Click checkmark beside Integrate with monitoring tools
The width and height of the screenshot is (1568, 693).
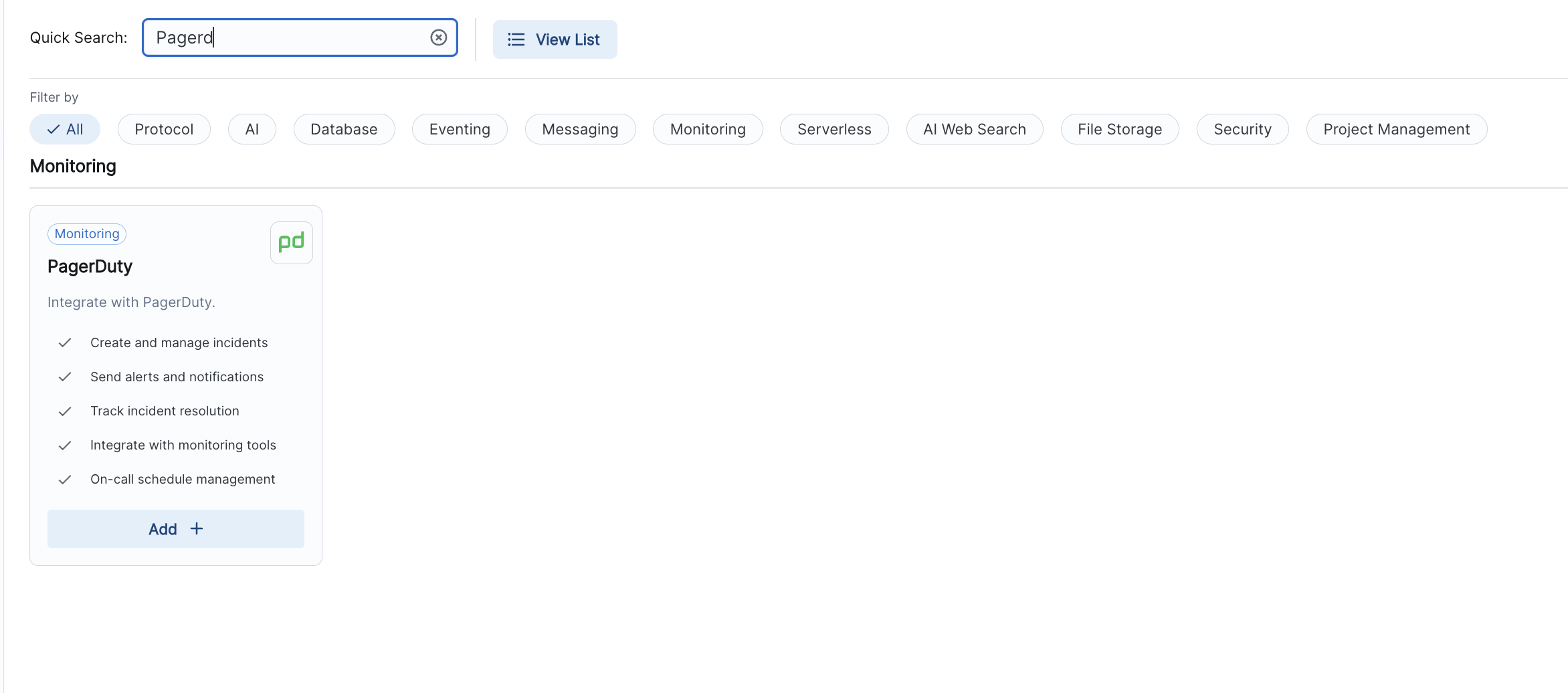tap(65, 446)
